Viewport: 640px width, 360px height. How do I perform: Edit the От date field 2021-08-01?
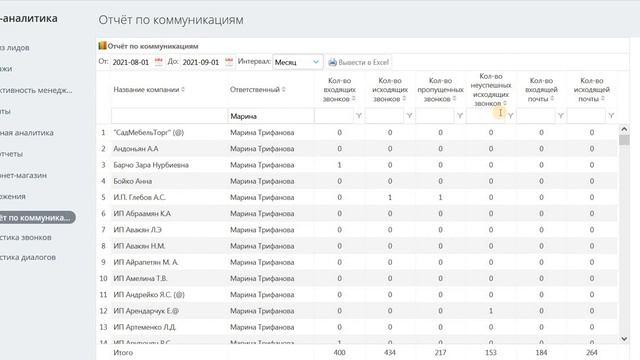tap(131, 62)
